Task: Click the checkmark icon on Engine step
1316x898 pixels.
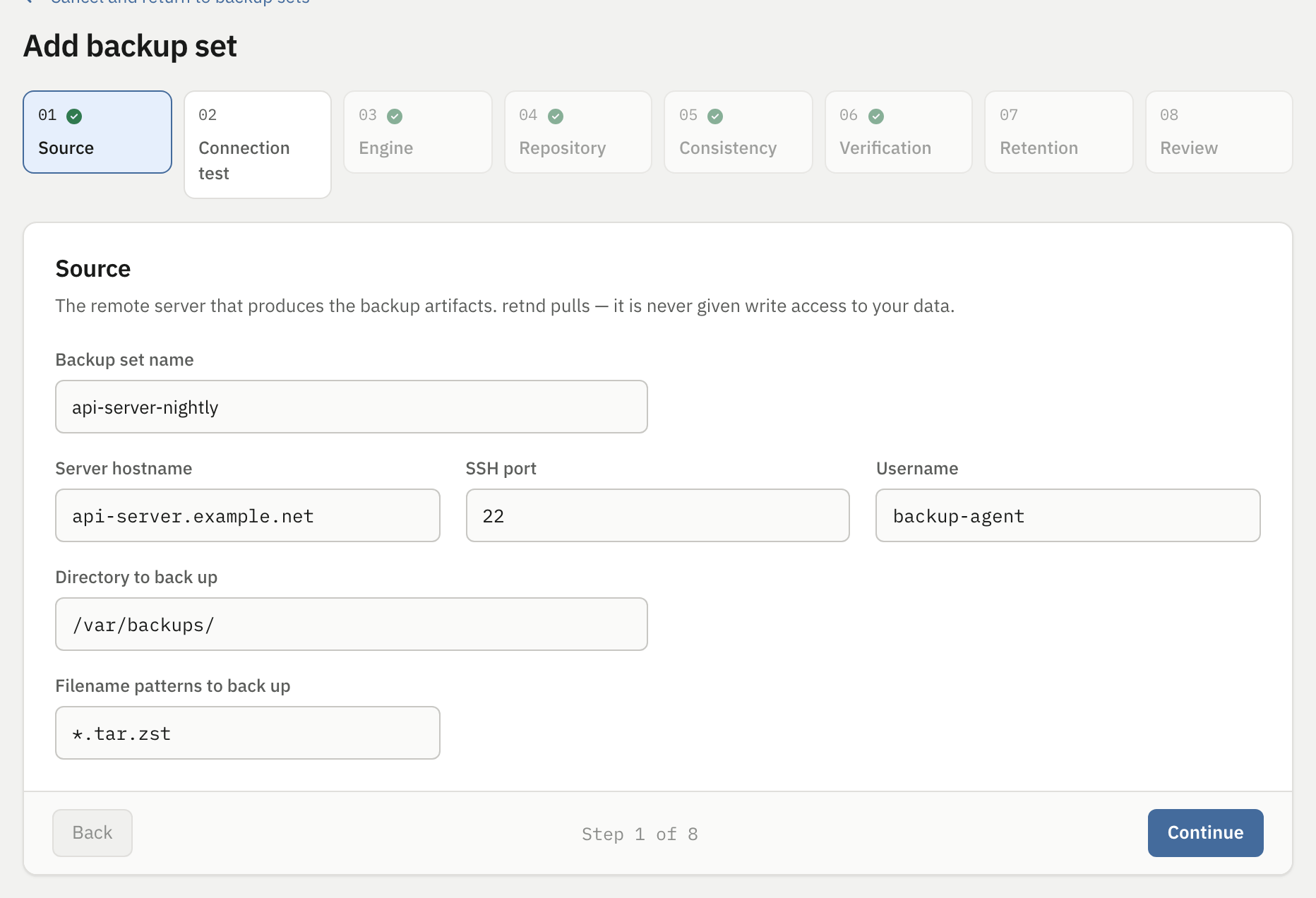Action: [x=395, y=116]
